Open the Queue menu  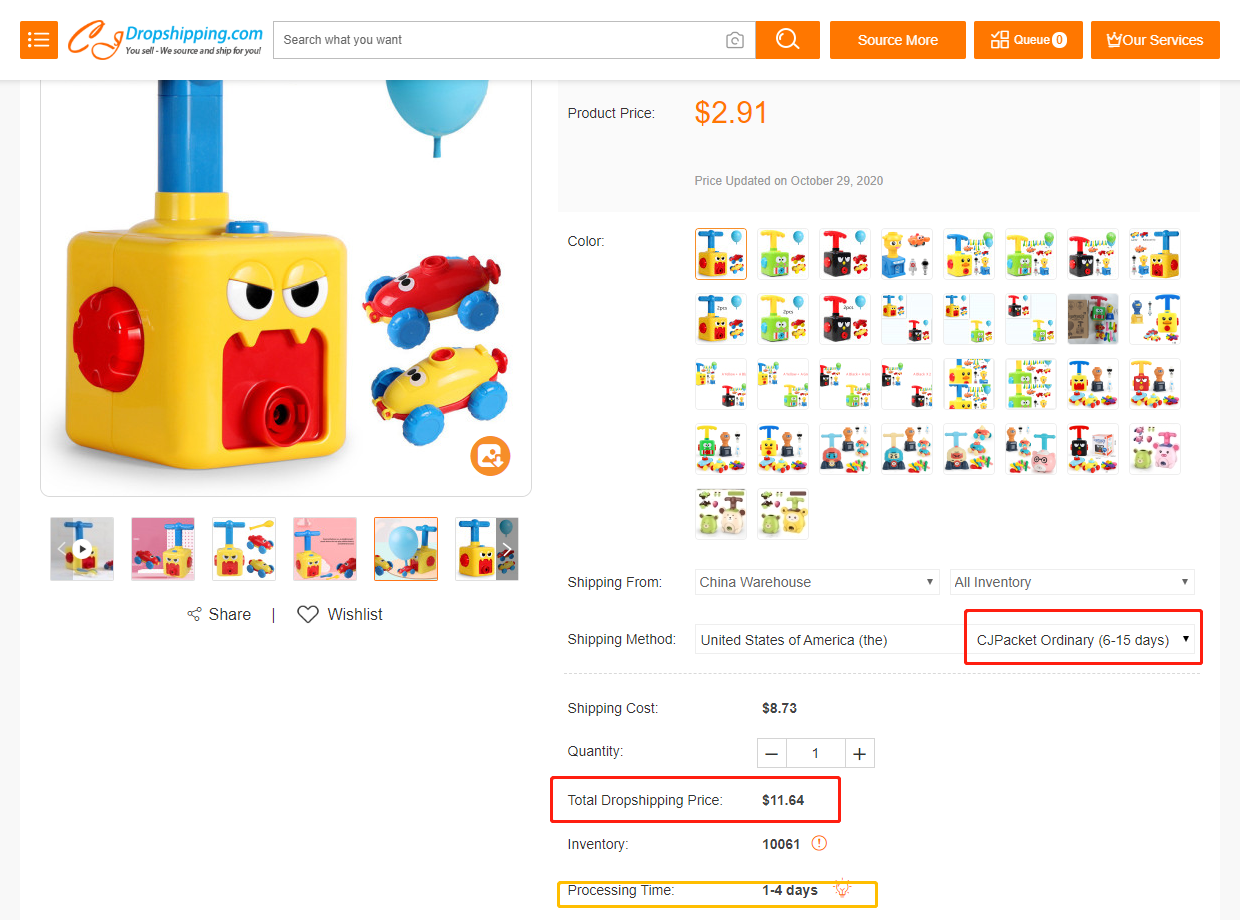(1028, 40)
